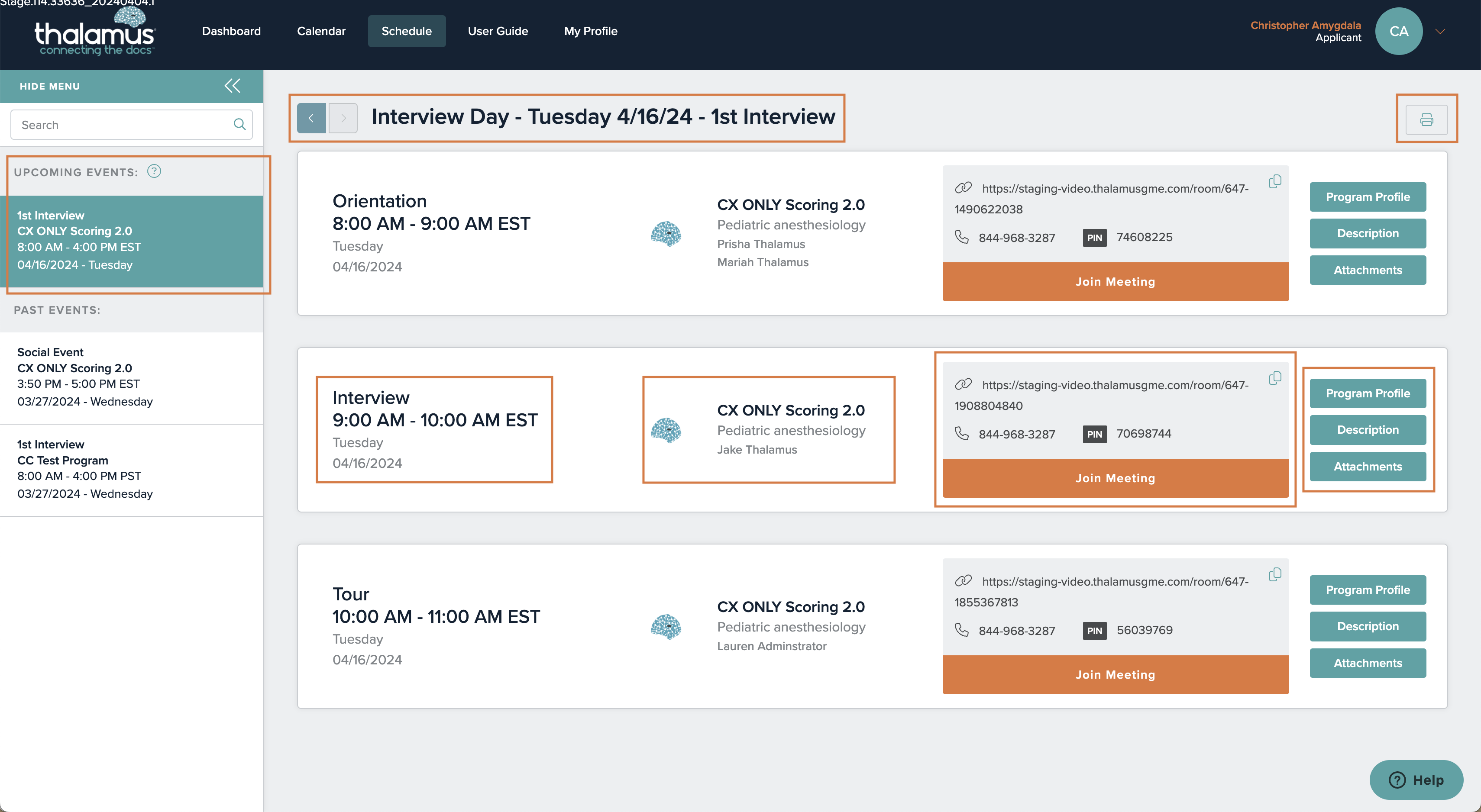Click the CA user avatar
Screen dimensions: 1481x812
coord(1398,31)
